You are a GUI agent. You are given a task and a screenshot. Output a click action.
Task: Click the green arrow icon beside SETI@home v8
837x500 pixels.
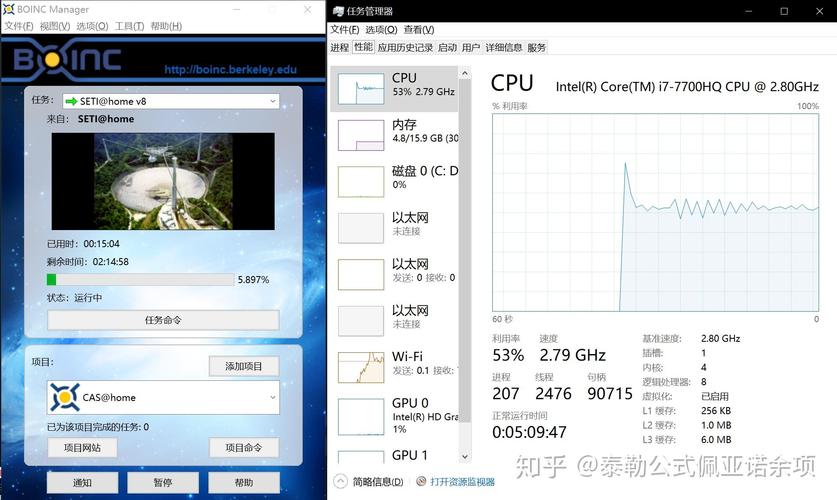tap(71, 101)
